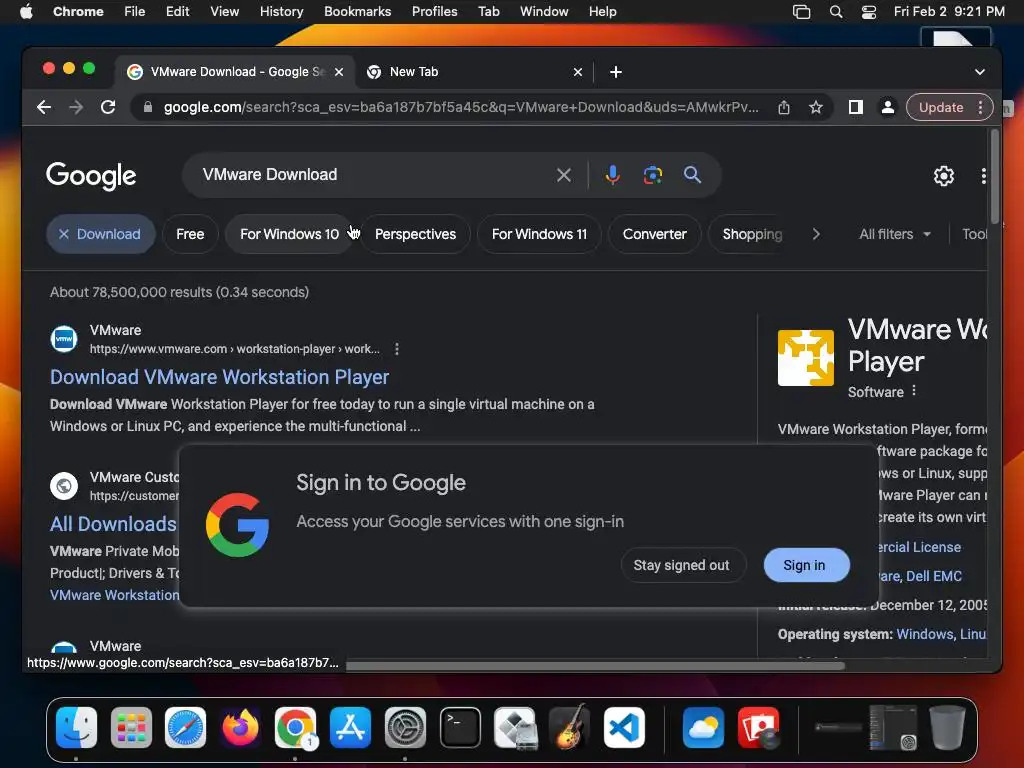Click the browser forward arrow
The height and width of the screenshot is (768, 1024).
click(x=76, y=107)
